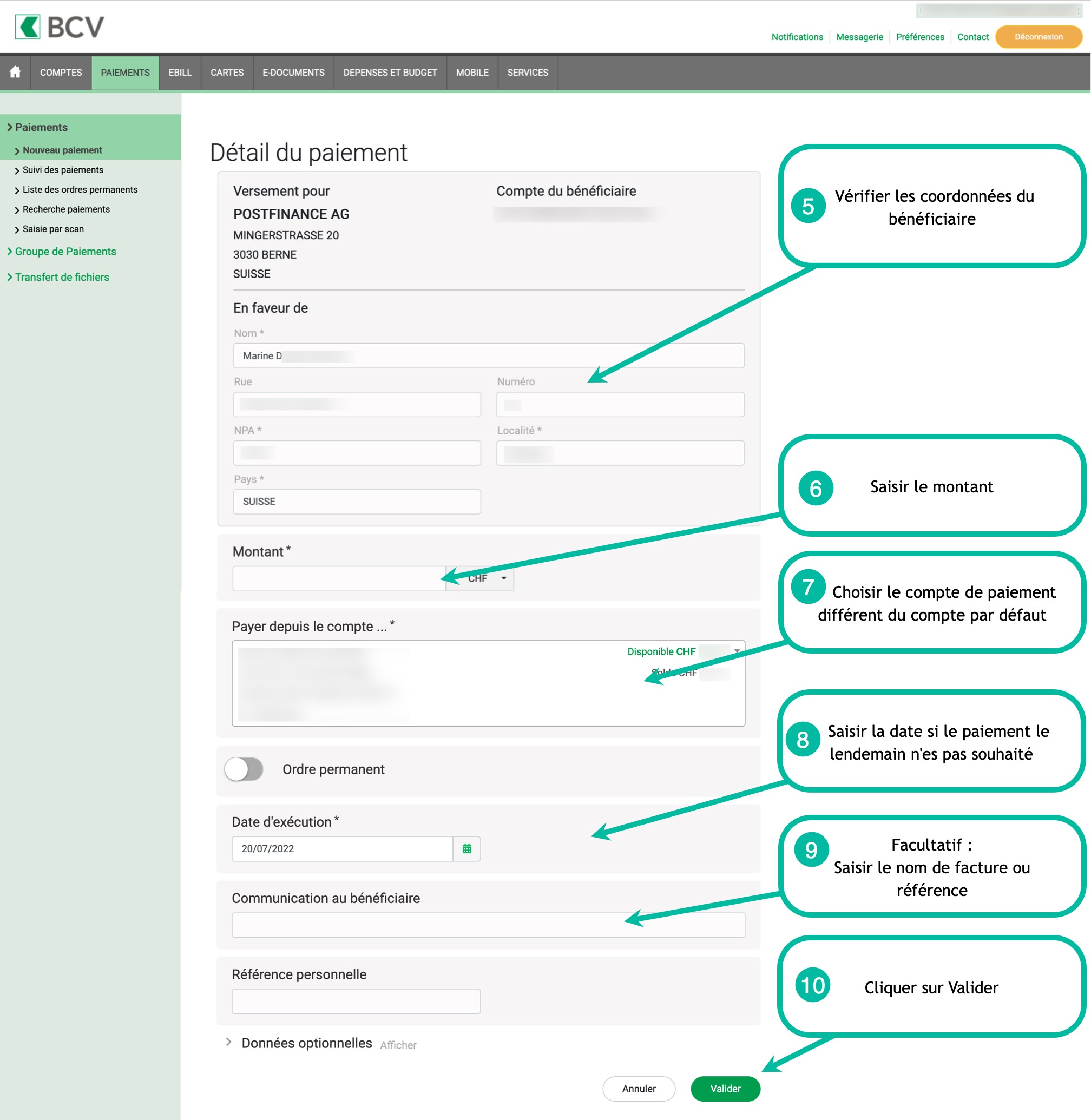Click the BCV logo

pos(60,27)
